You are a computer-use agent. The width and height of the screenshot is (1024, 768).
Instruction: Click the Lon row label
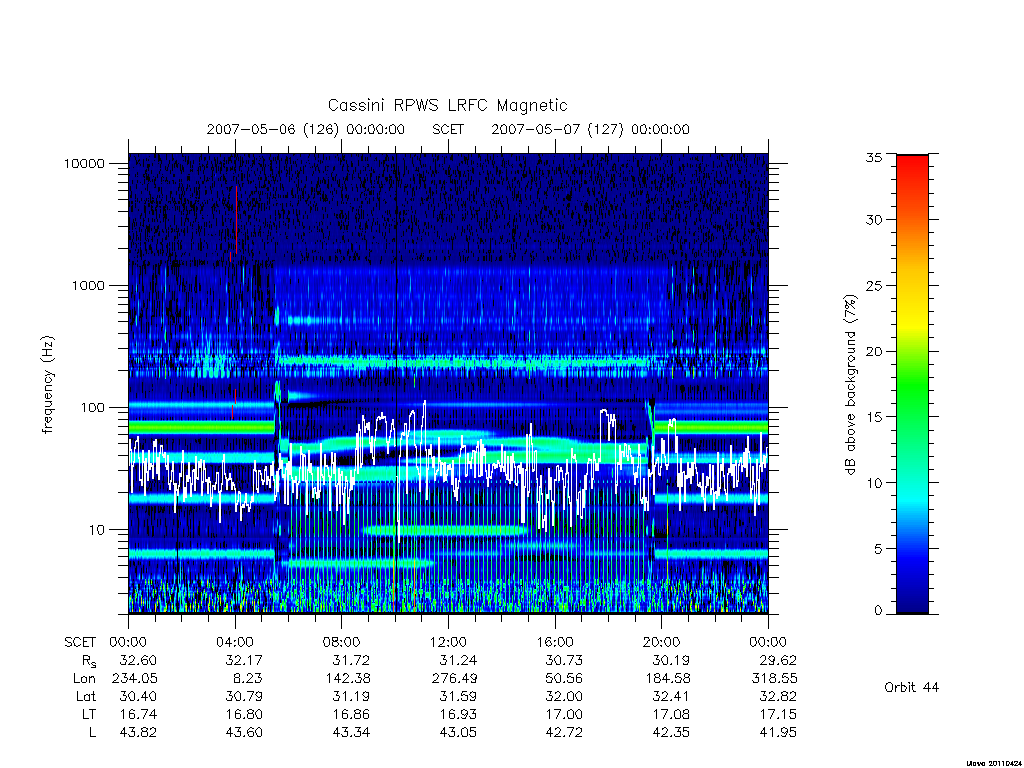click(84, 679)
